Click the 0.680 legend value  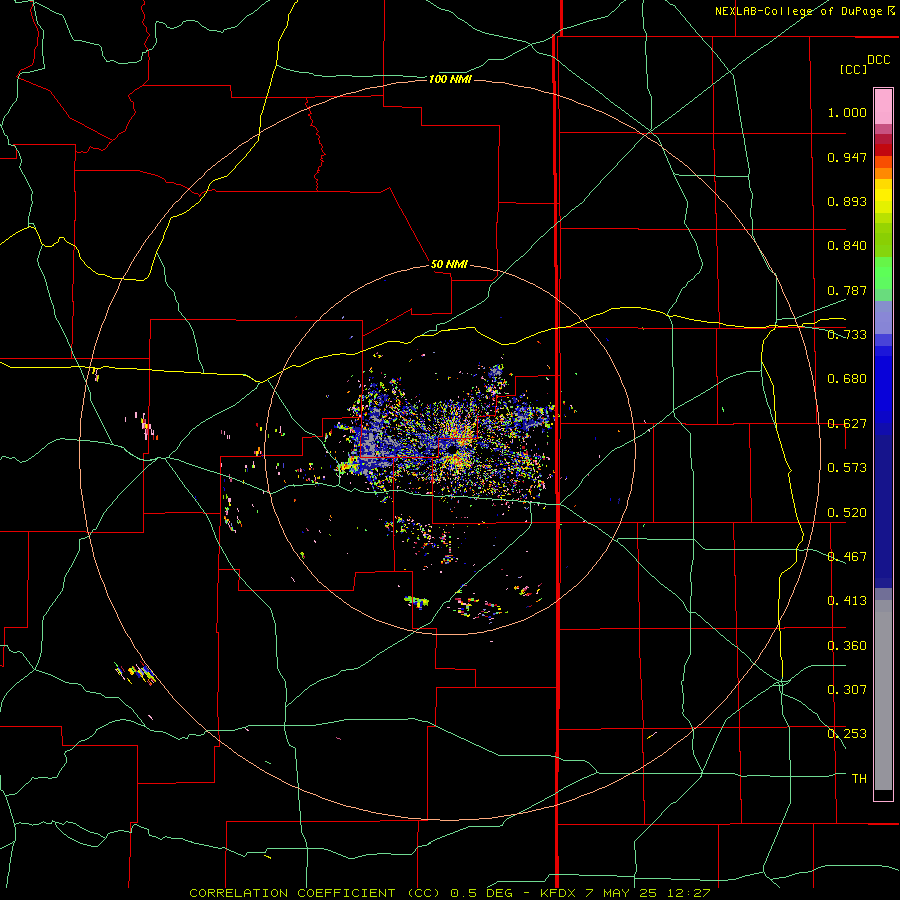[x=847, y=379]
